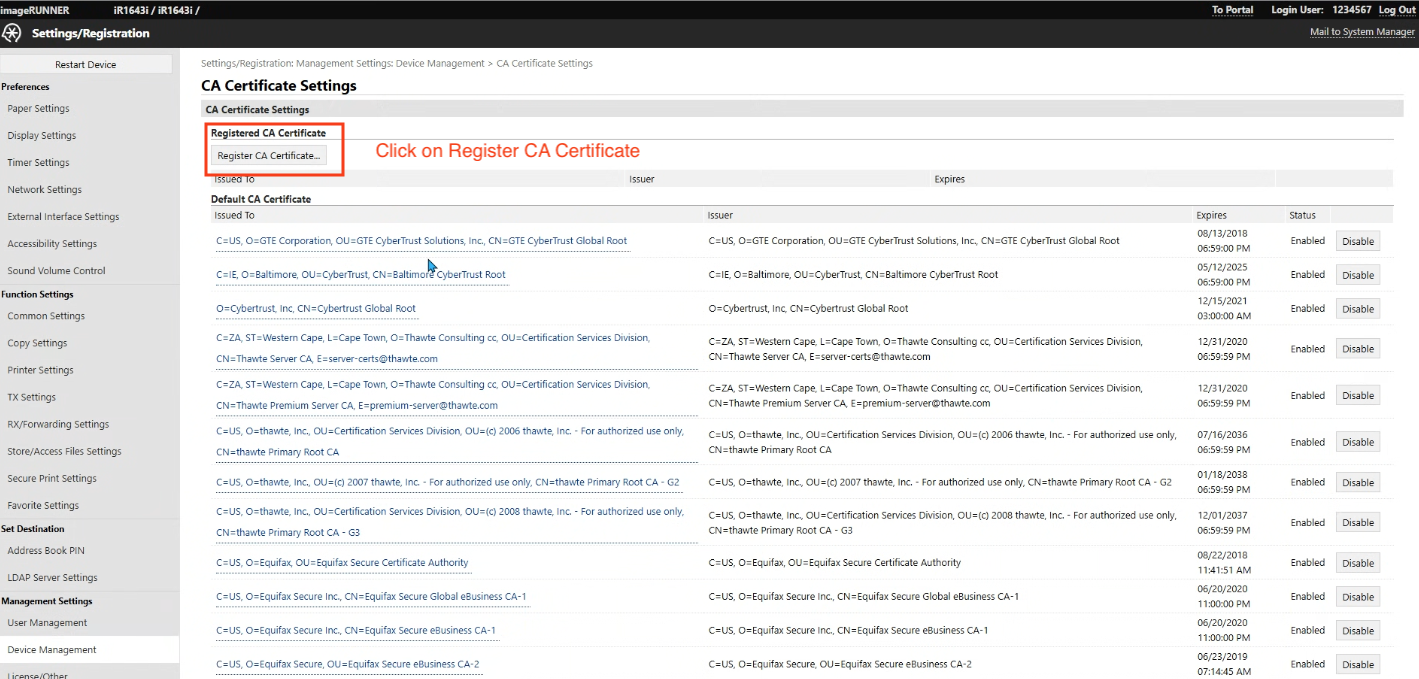Click Device Management breadcrumb link
Image resolution: width=1419 pixels, height=679 pixels.
pyautogui.click(x=440, y=63)
